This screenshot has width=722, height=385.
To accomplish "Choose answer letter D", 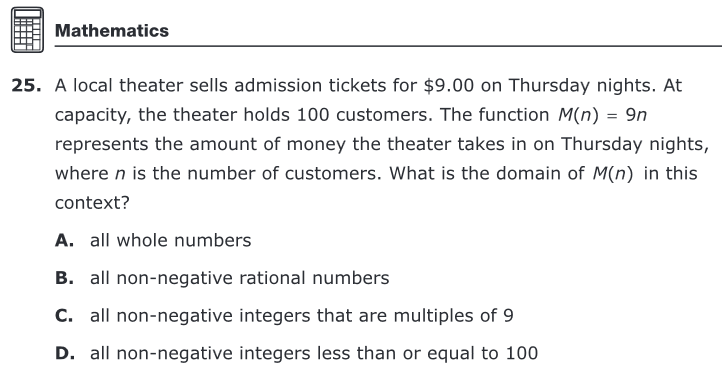I will pyautogui.click(x=64, y=354).
